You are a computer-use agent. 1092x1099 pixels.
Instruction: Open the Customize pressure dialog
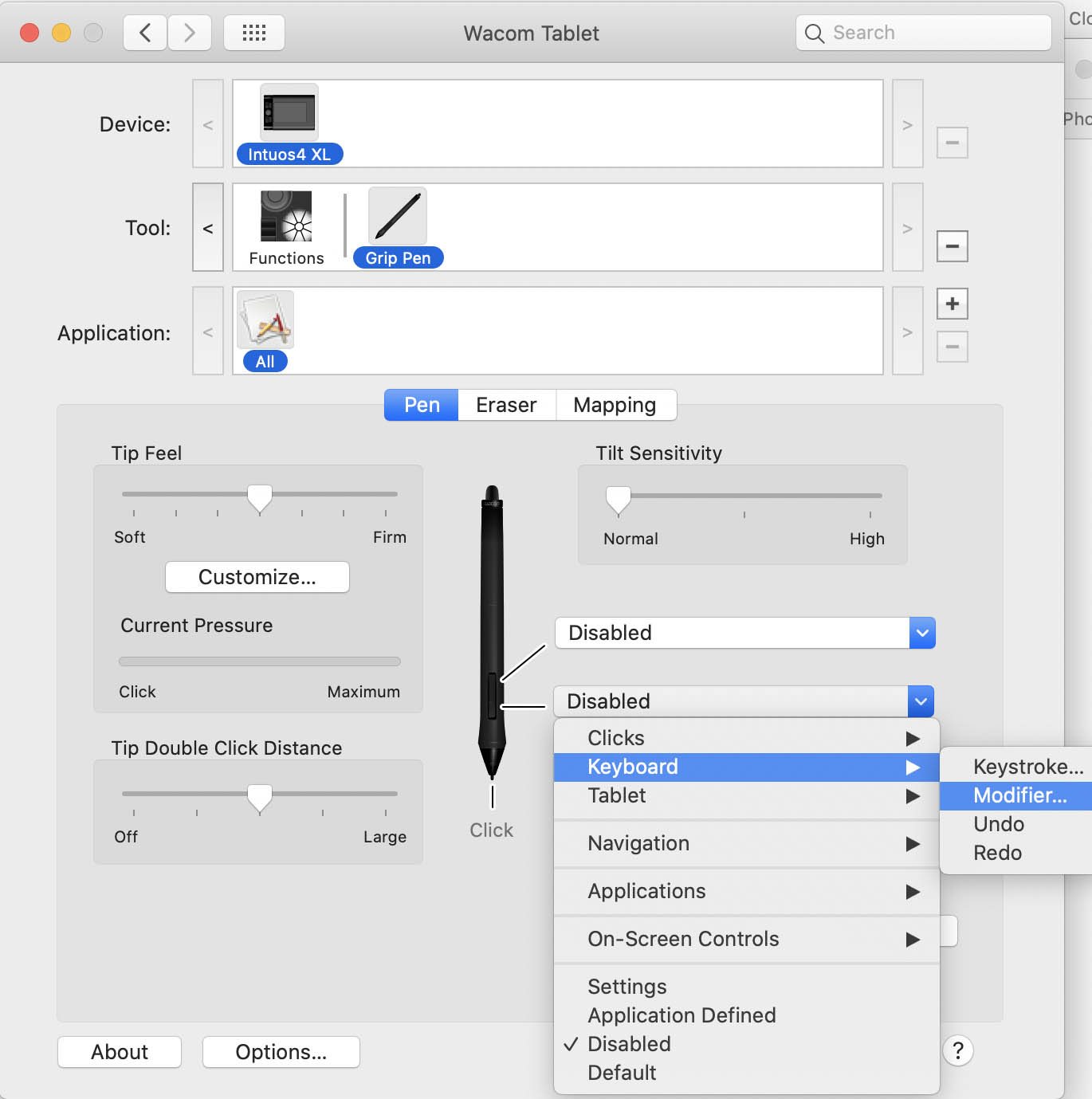point(257,577)
